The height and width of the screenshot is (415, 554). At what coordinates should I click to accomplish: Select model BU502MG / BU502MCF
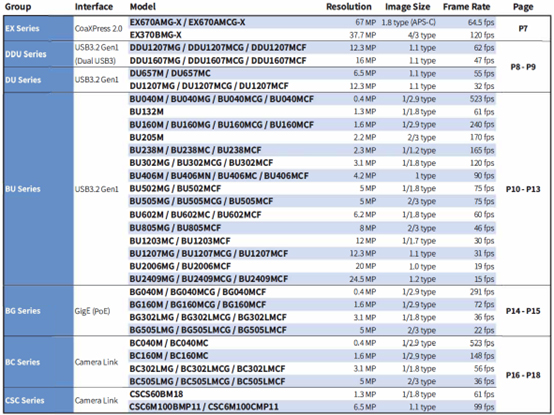click(175, 189)
